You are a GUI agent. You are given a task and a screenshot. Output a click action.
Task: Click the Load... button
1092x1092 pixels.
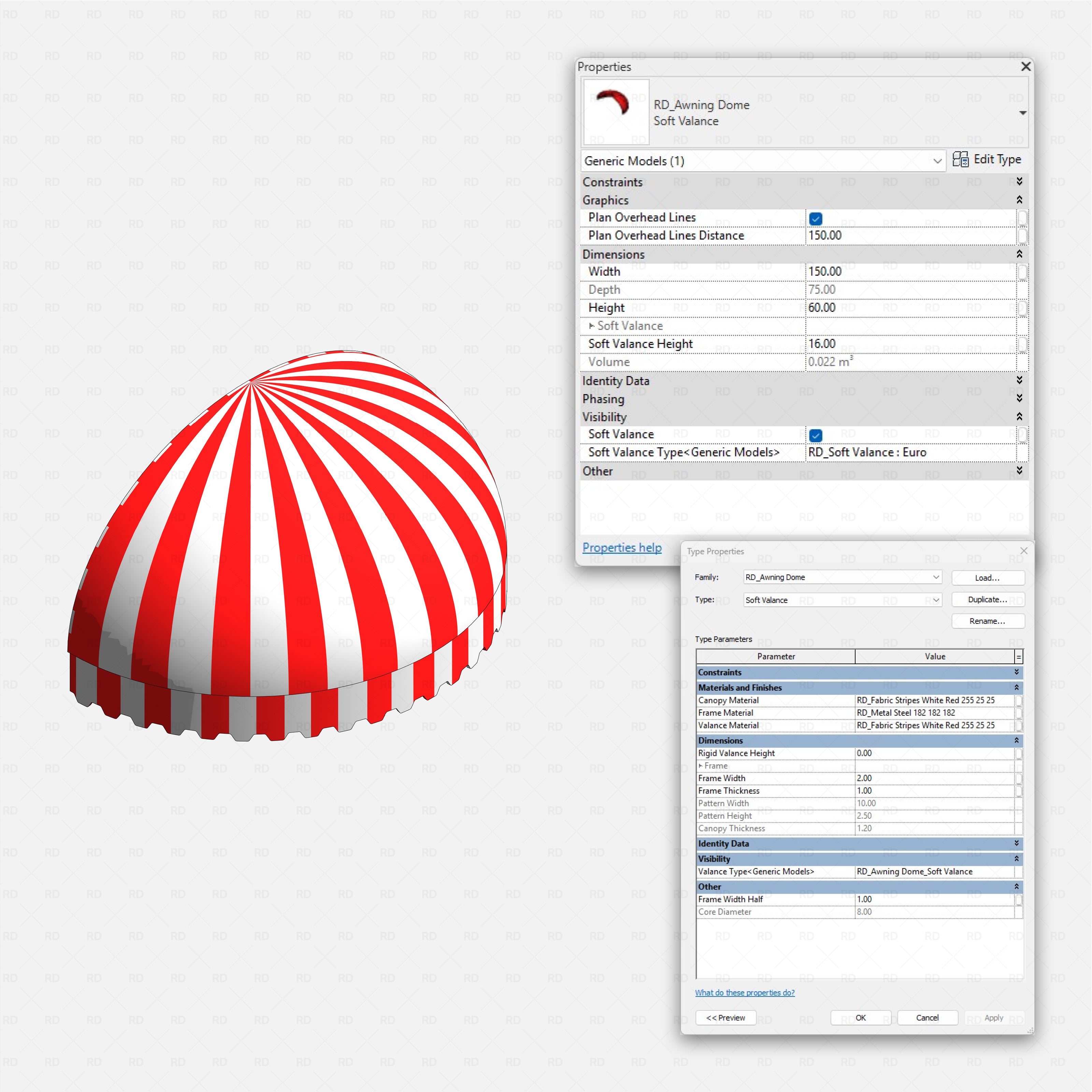988,578
